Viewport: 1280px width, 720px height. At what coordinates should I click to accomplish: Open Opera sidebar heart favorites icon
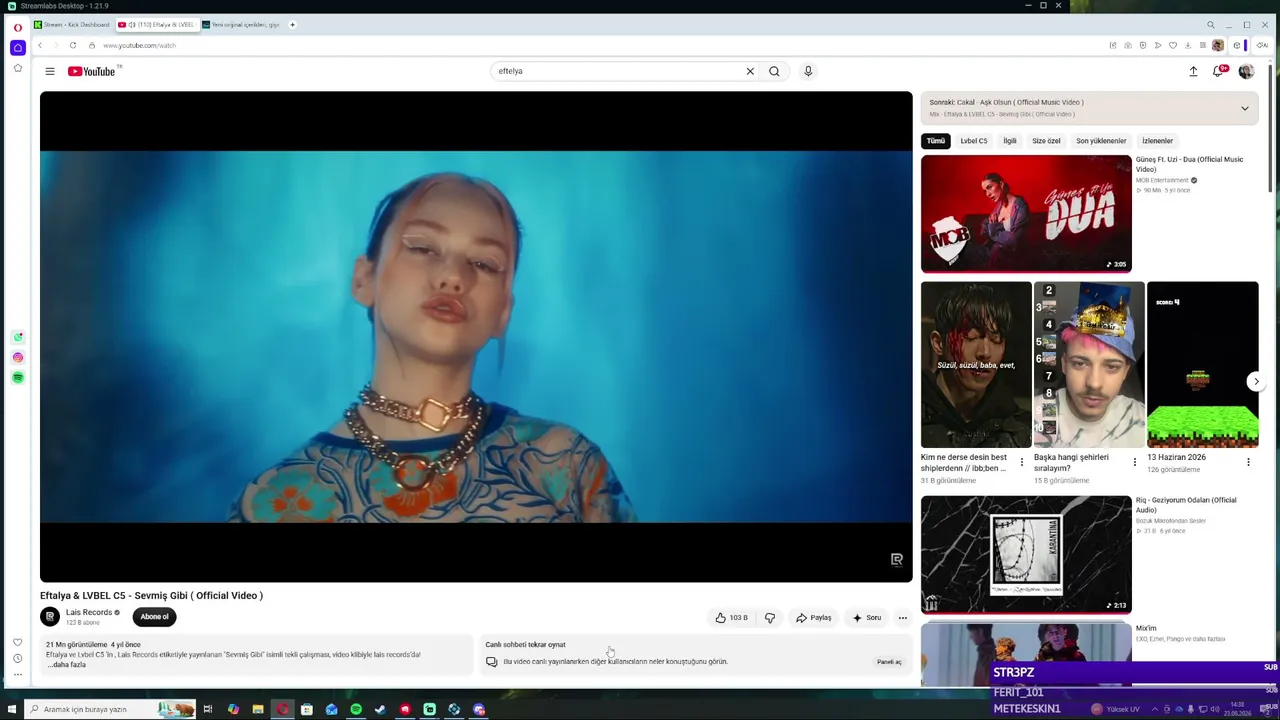tap(17, 642)
